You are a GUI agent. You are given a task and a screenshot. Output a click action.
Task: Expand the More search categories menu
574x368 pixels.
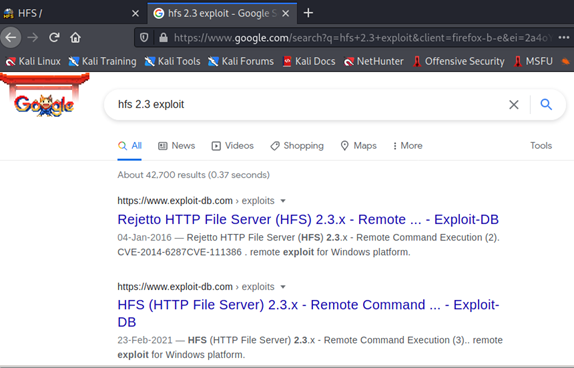407,146
